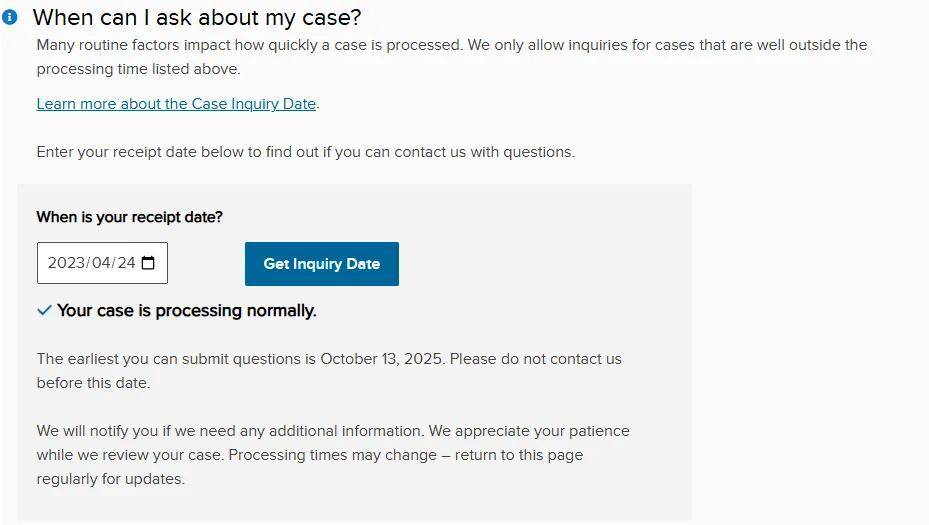
Task: Click the "Enter your receipt date below" instruction
Action: coord(305,152)
